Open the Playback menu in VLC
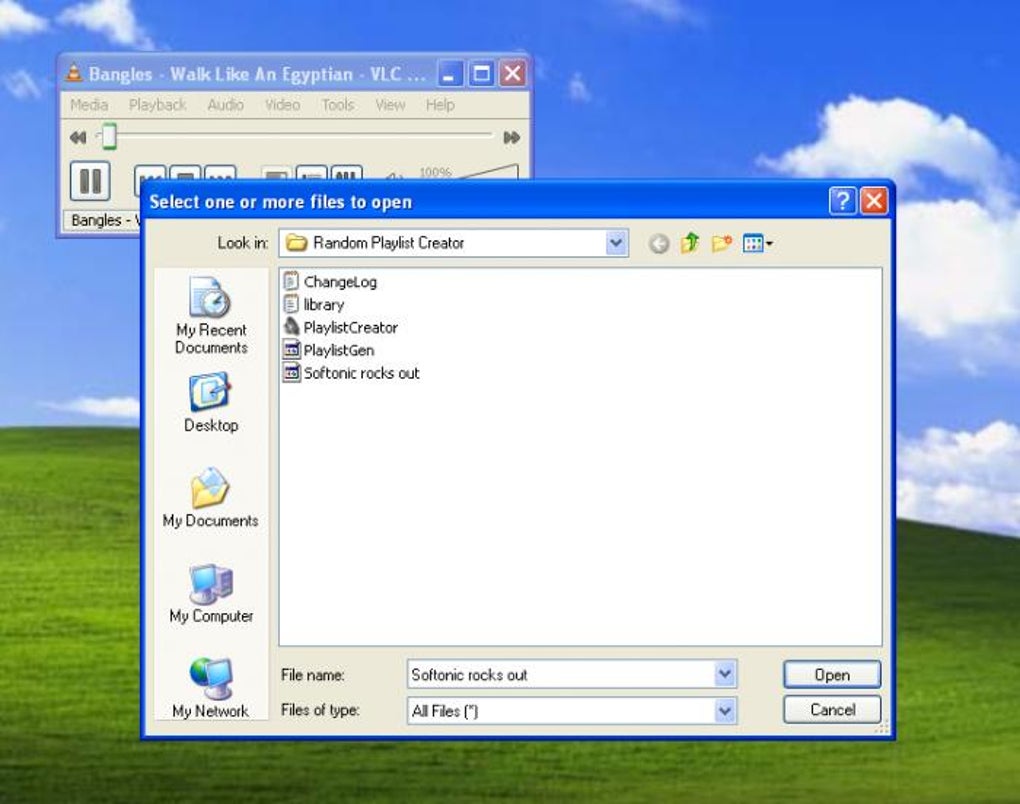Image resolution: width=1020 pixels, height=804 pixels. pyautogui.click(x=157, y=105)
